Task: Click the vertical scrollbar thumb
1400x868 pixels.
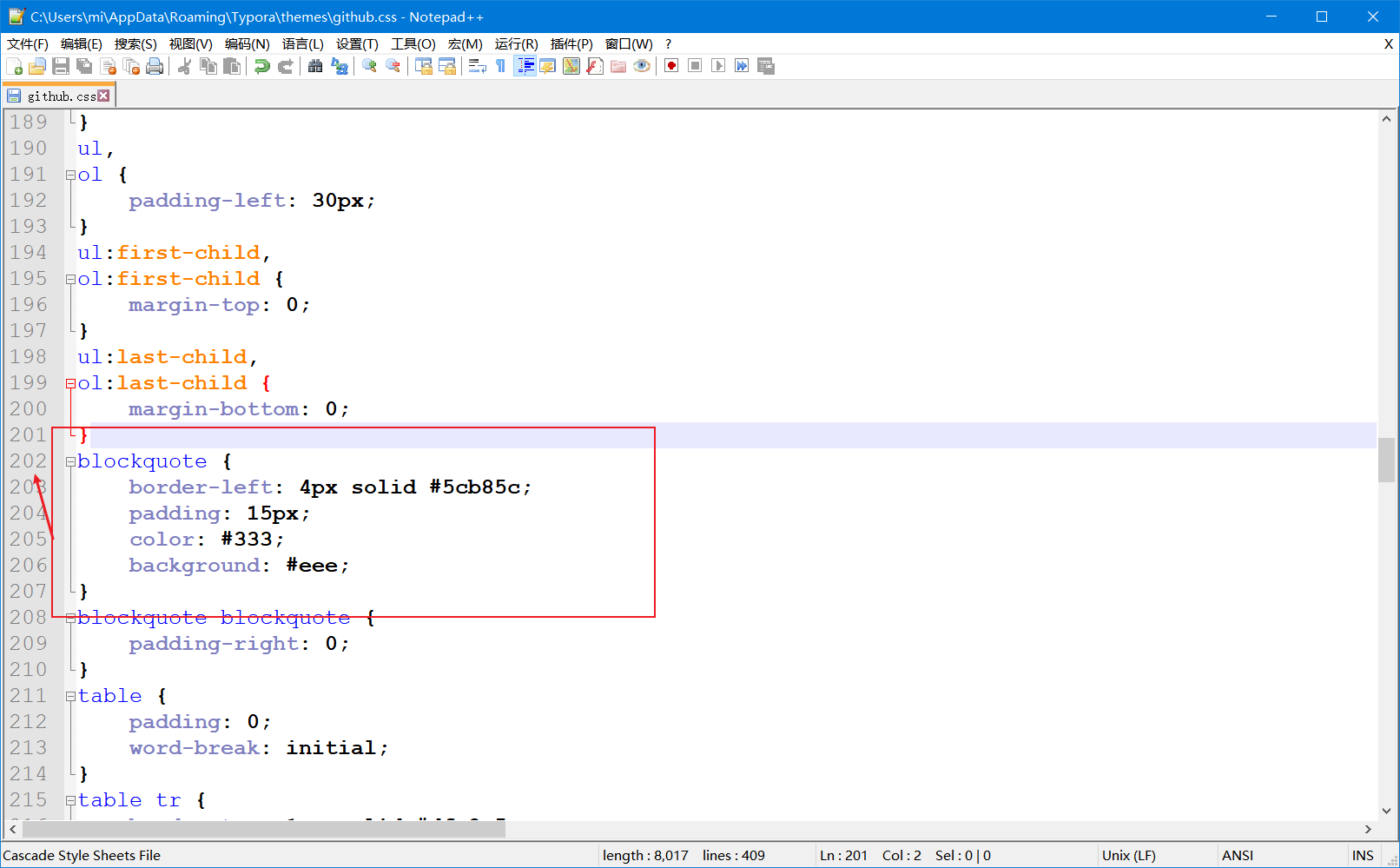Action: [x=1386, y=460]
